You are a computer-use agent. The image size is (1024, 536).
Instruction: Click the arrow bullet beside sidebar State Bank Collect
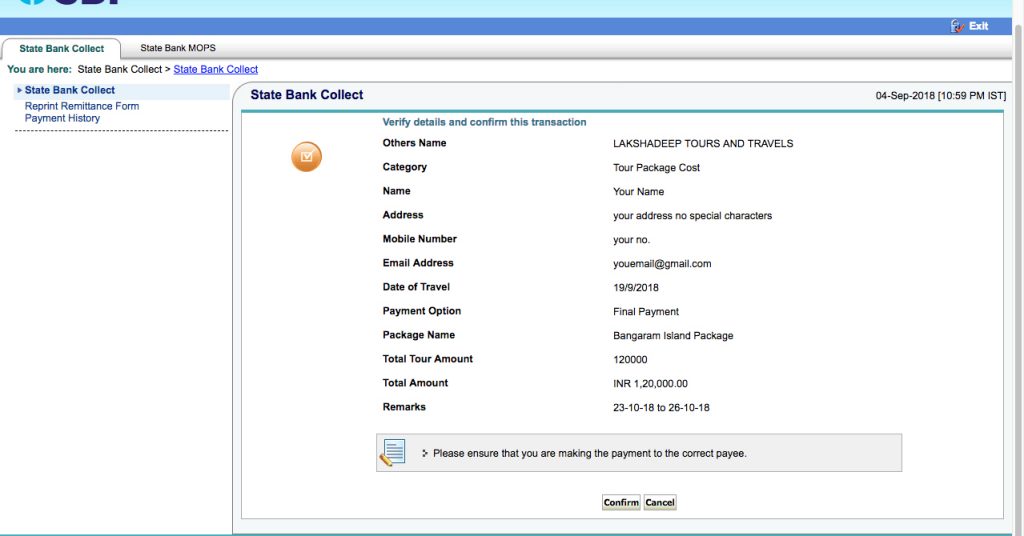(19, 90)
